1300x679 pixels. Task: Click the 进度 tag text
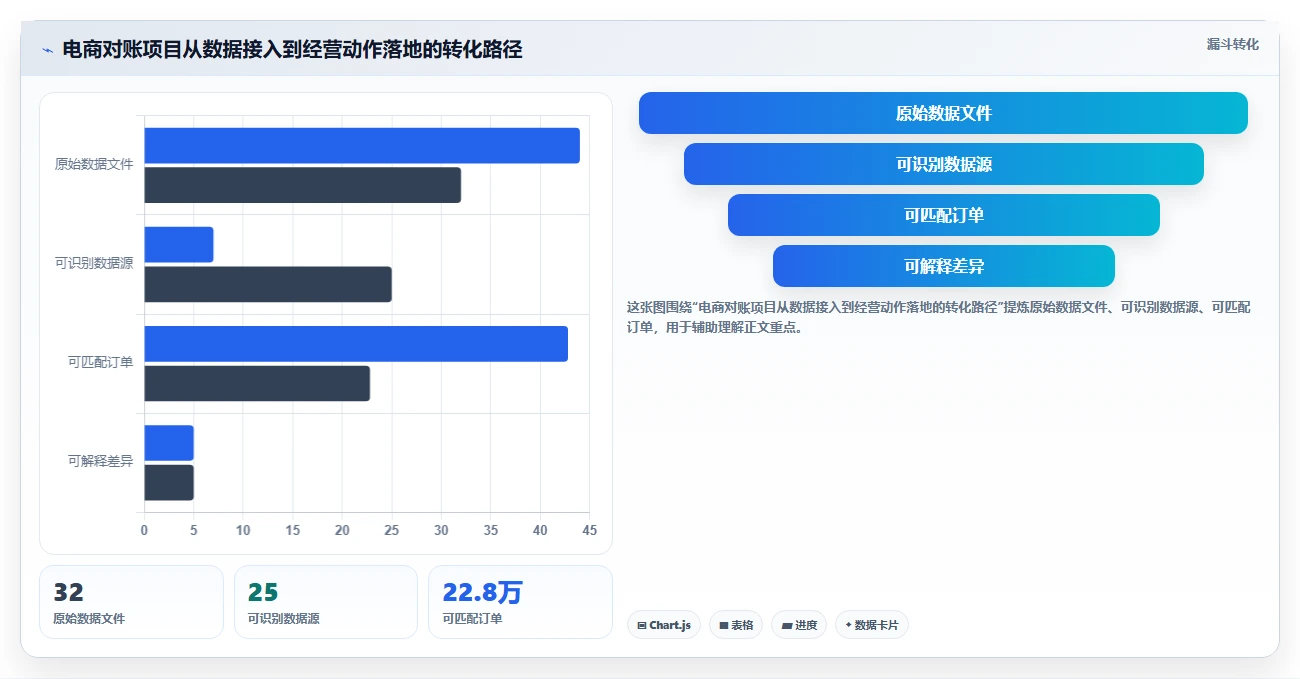coord(806,626)
